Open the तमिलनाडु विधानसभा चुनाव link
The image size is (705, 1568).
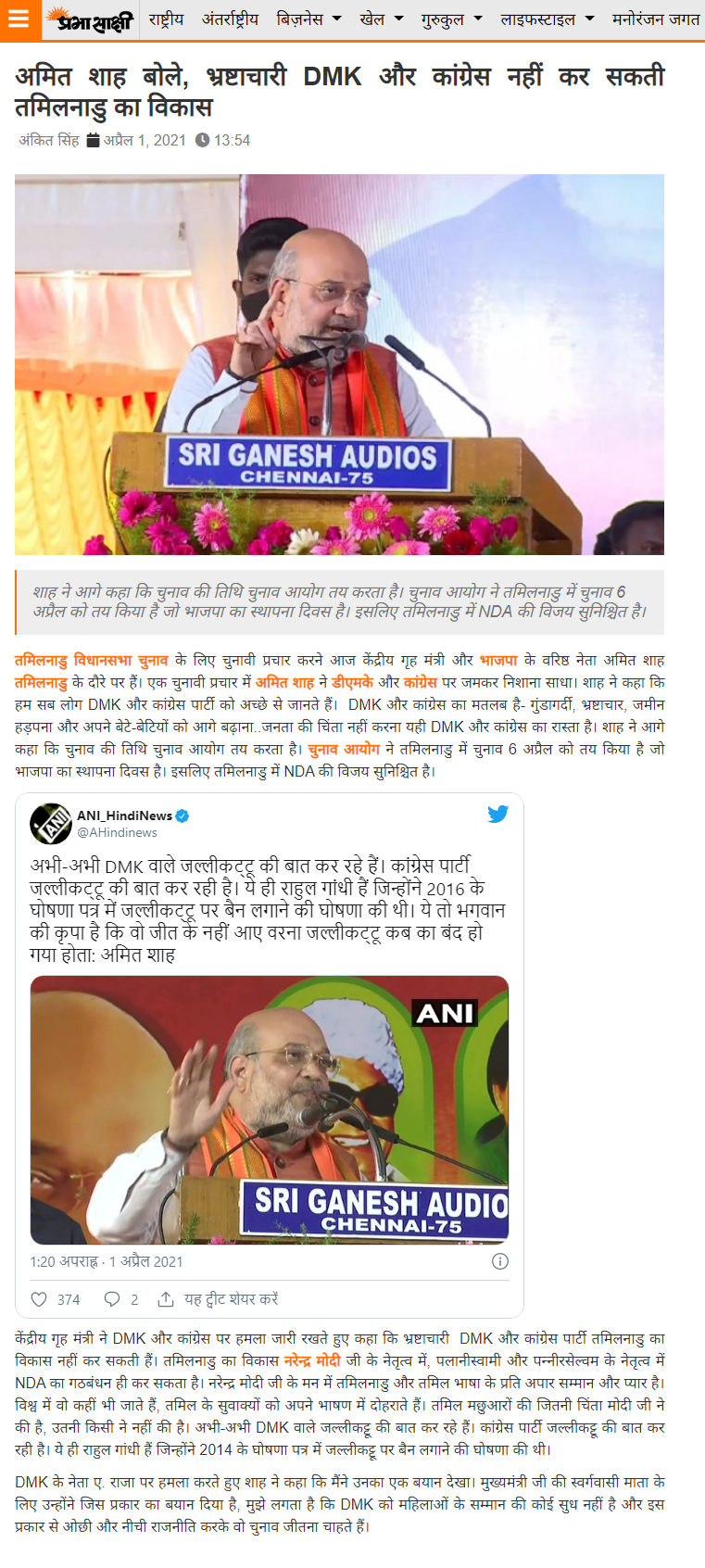(x=91, y=661)
